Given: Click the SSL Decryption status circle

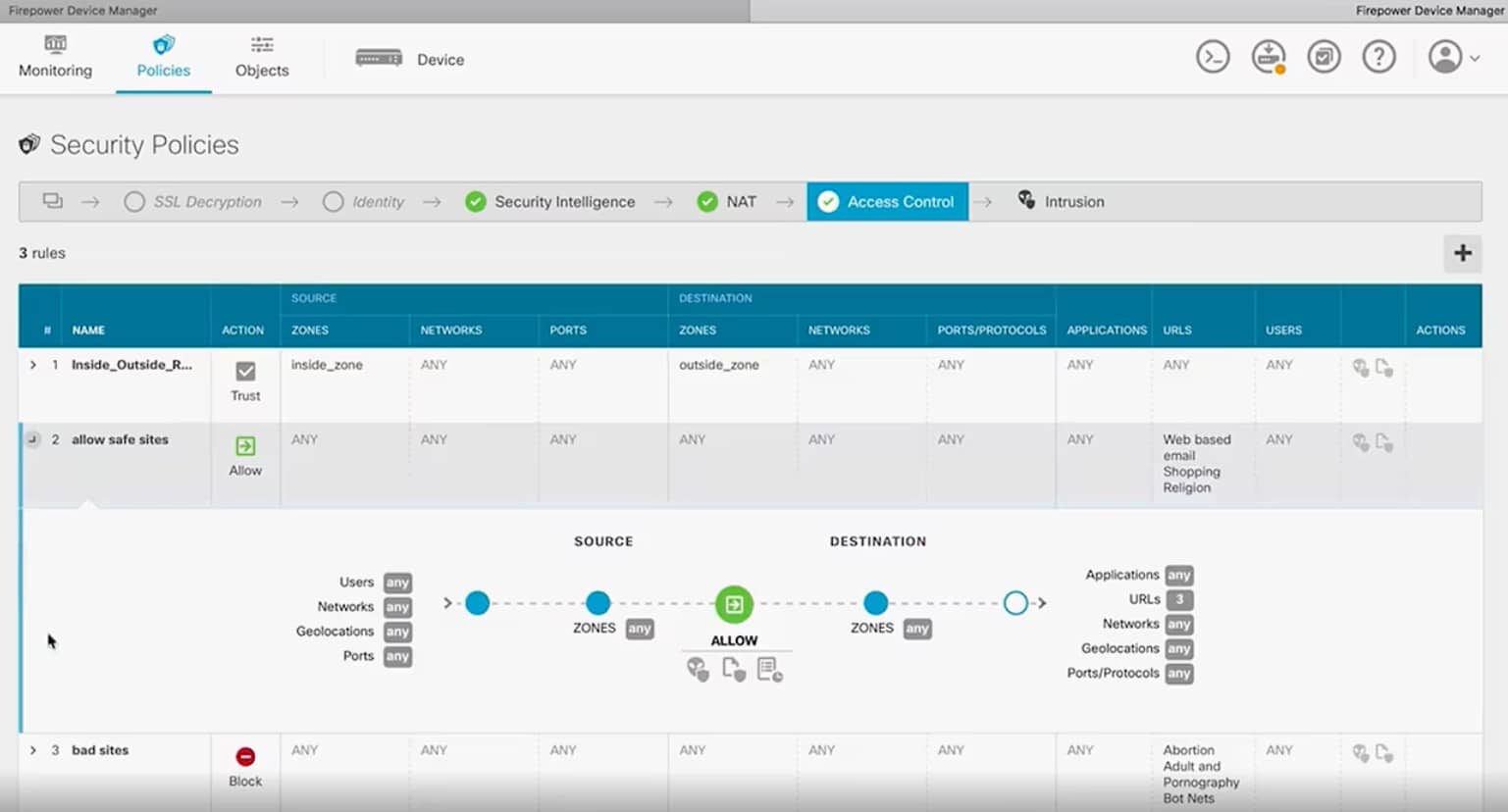Looking at the screenshot, I should pos(134,201).
